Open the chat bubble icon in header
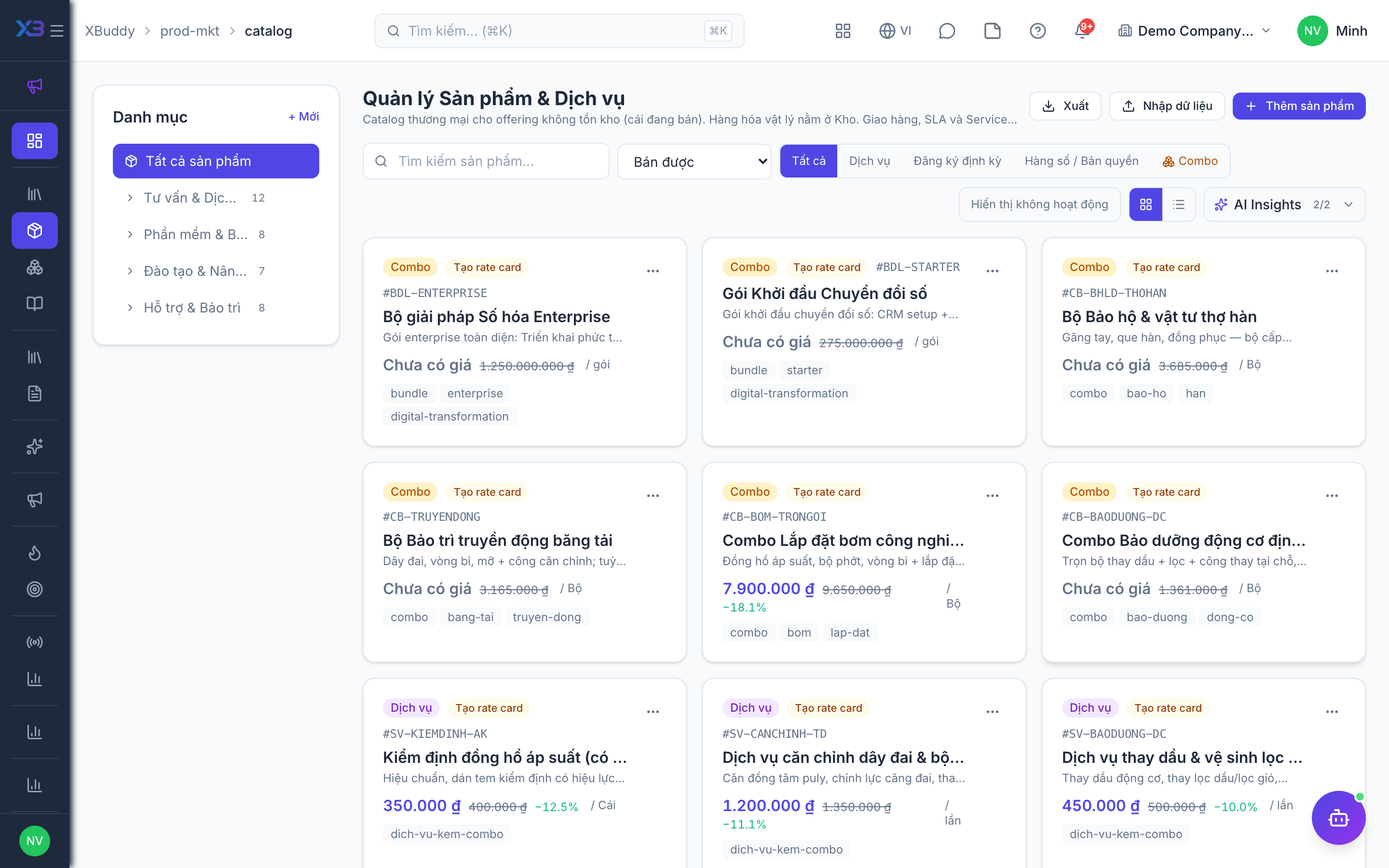This screenshot has height=868, width=1389. [946, 30]
